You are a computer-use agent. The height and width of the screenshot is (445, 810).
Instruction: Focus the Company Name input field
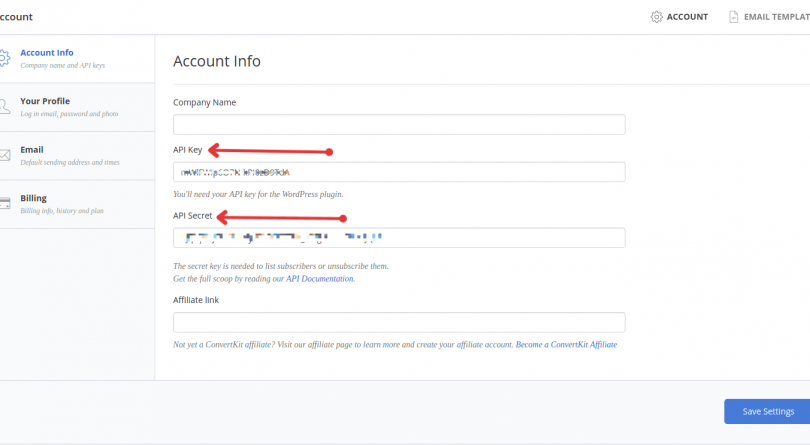399,125
